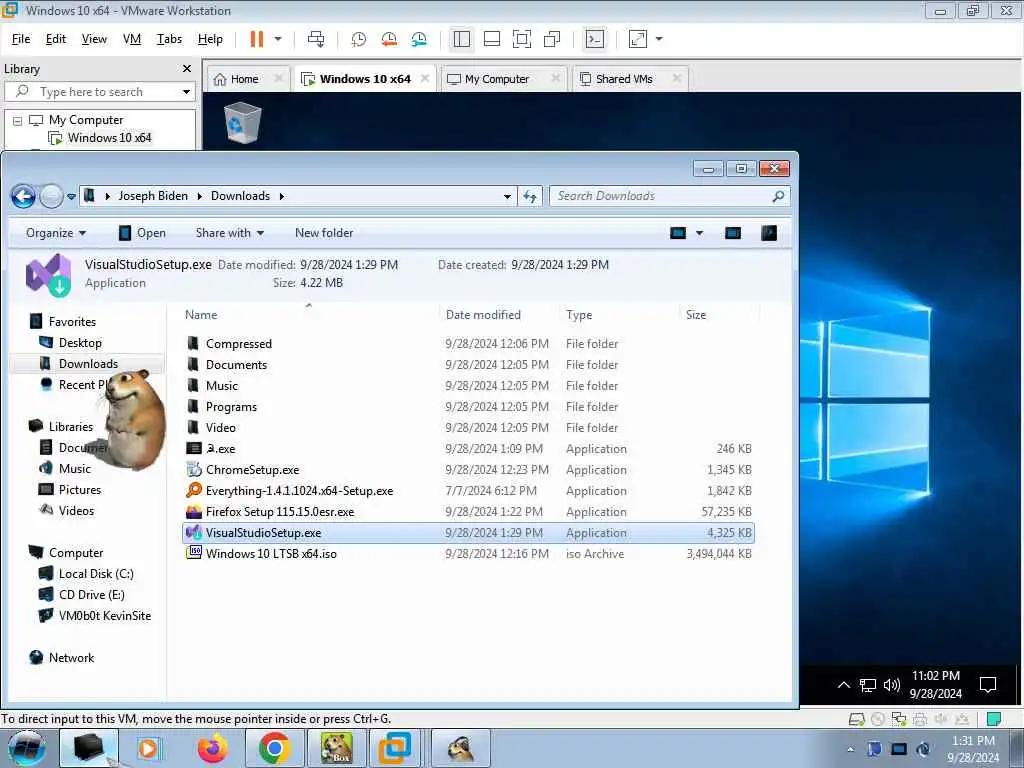This screenshot has height=768, width=1024.
Task: Open the Share with dropdown
Action: coord(230,233)
